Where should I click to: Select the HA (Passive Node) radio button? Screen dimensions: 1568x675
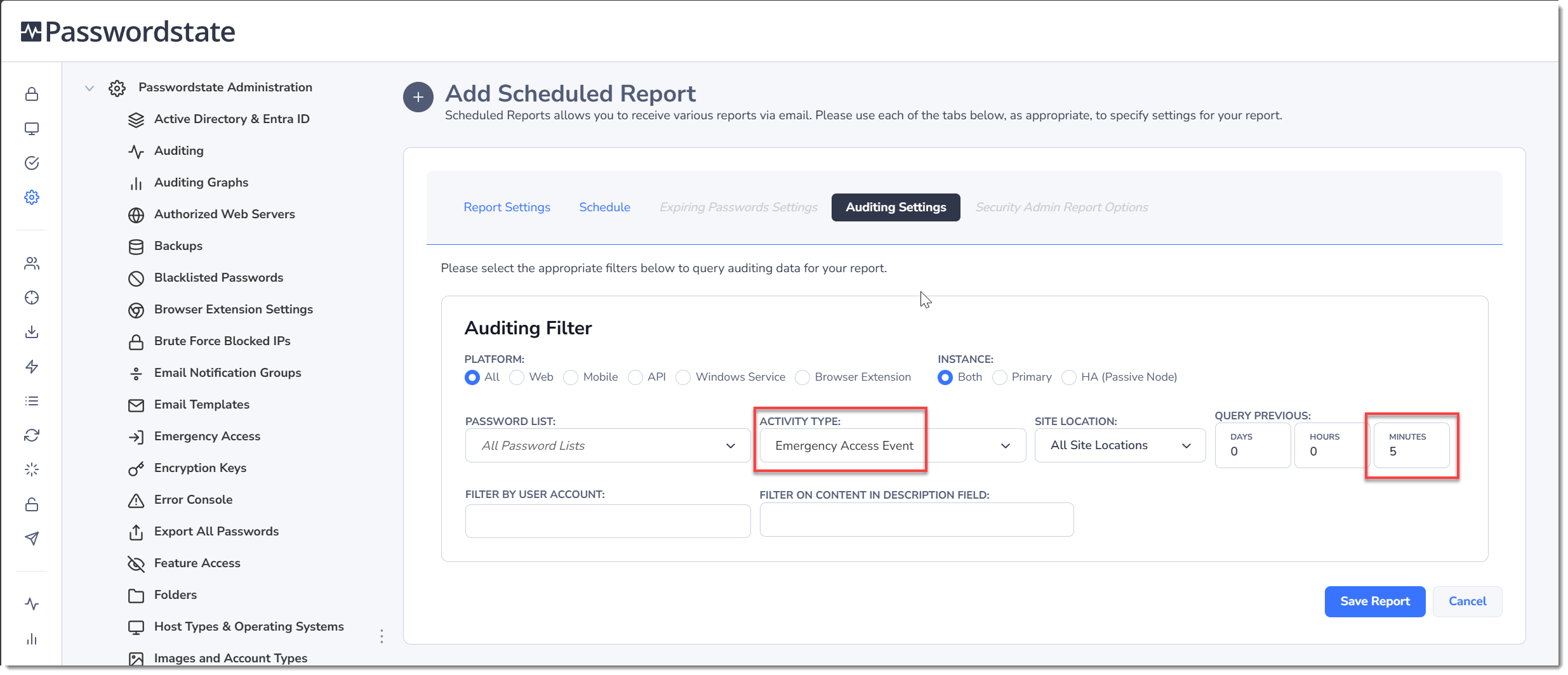pos(1069,377)
